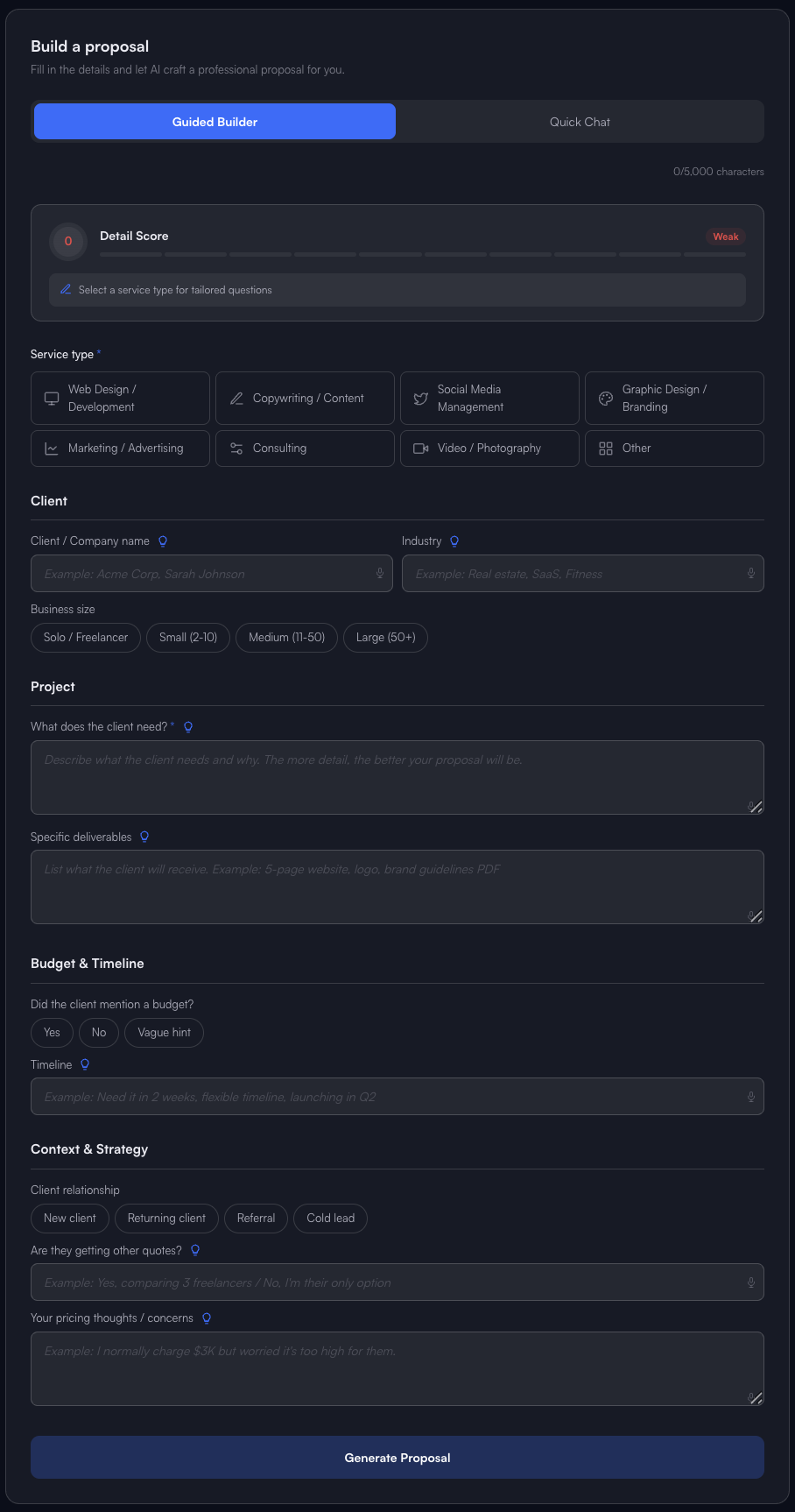Click the Generate Proposal button
The image size is (795, 1512).
coord(397,1458)
